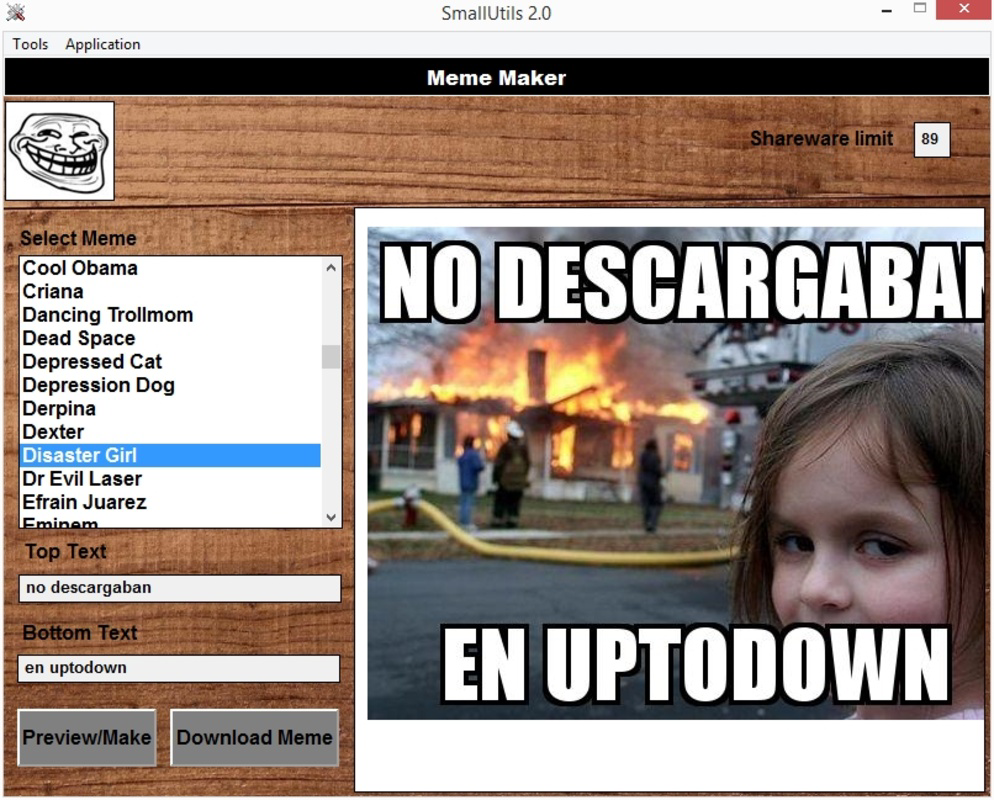Click the Disaster Girl meme preview image

(675, 474)
